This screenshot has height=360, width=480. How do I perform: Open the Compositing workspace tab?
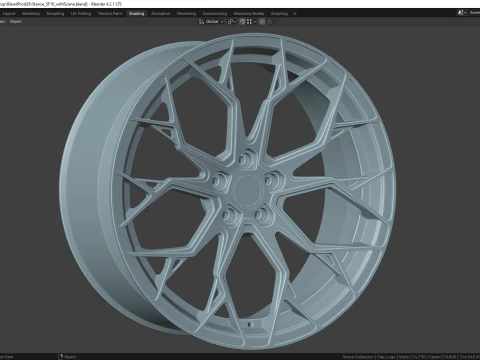pos(215,14)
